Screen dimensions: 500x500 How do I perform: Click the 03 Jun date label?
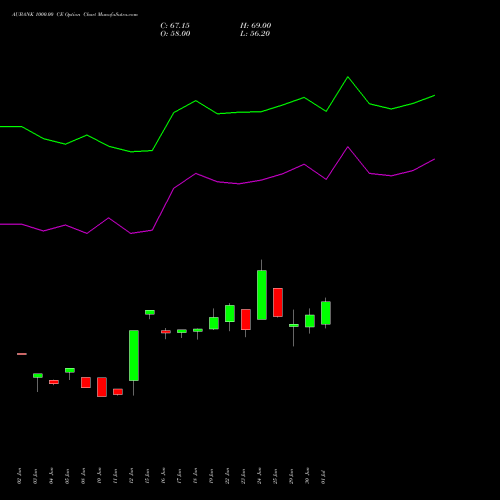coord(35,476)
